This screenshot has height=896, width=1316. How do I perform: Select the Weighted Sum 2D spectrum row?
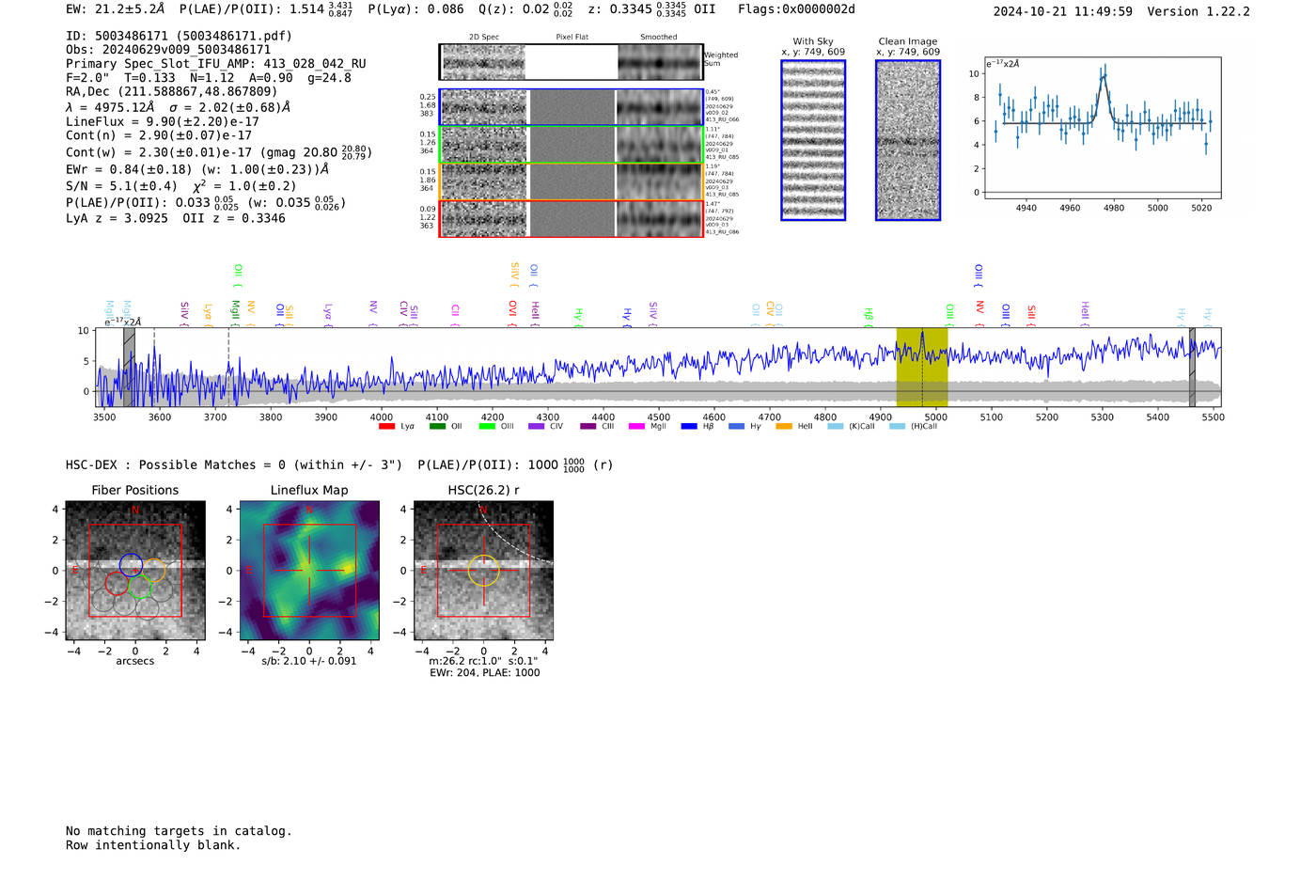click(x=572, y=62)
